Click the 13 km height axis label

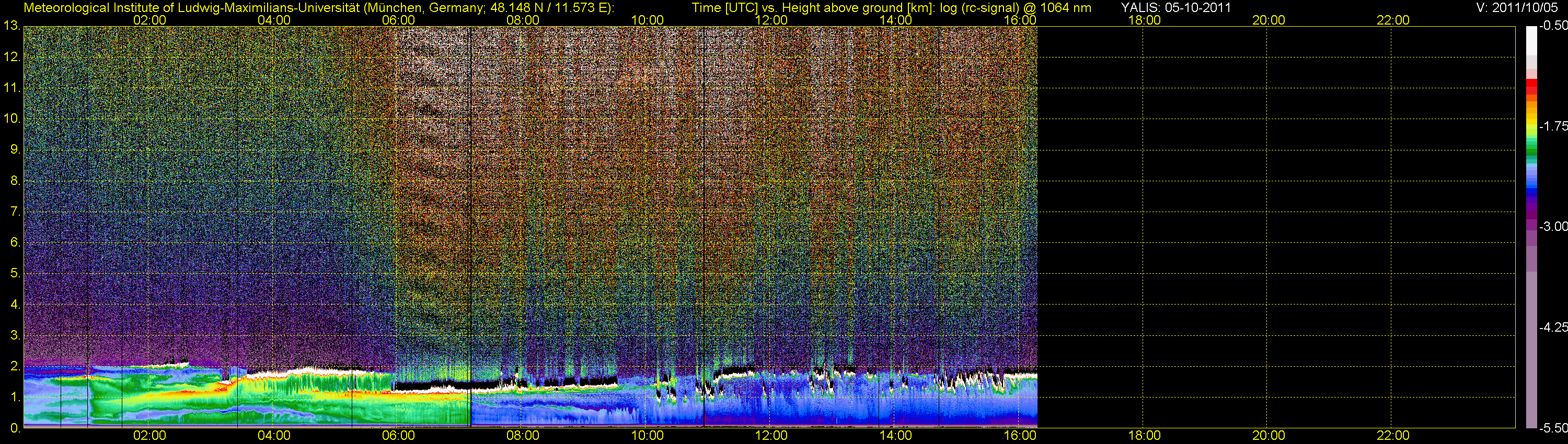[x=11, y=26]
